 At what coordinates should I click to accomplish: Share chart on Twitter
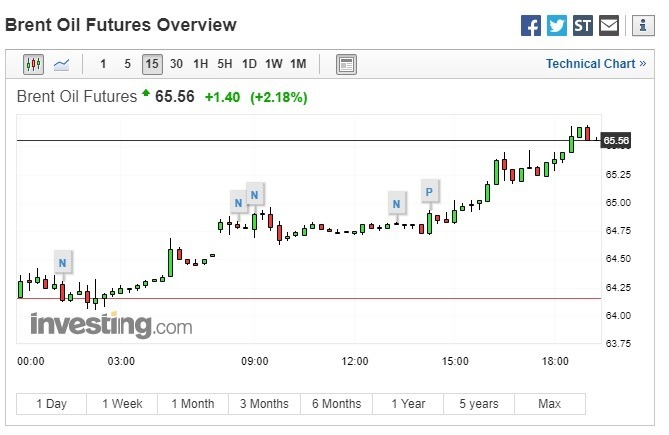(557, 26)
